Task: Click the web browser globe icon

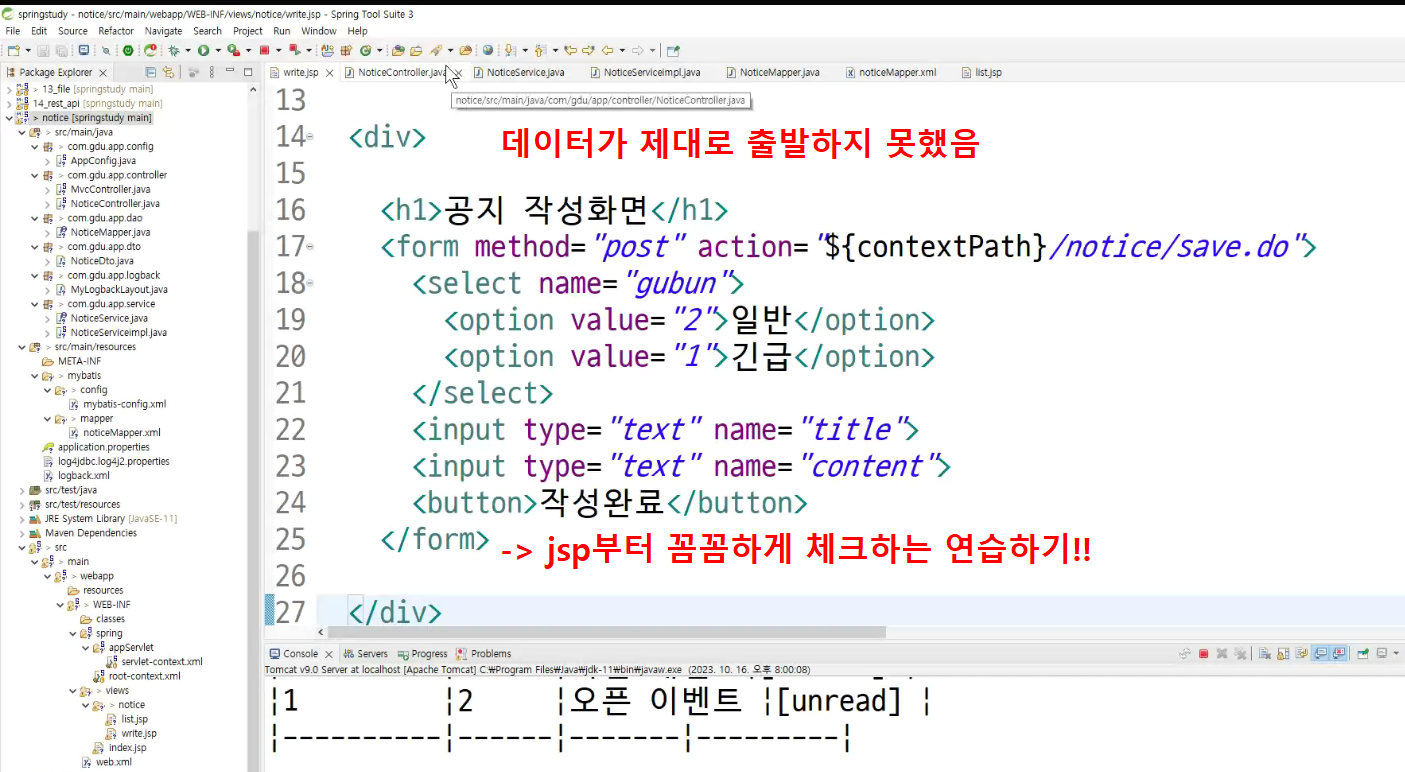Action: click(488, 50)
